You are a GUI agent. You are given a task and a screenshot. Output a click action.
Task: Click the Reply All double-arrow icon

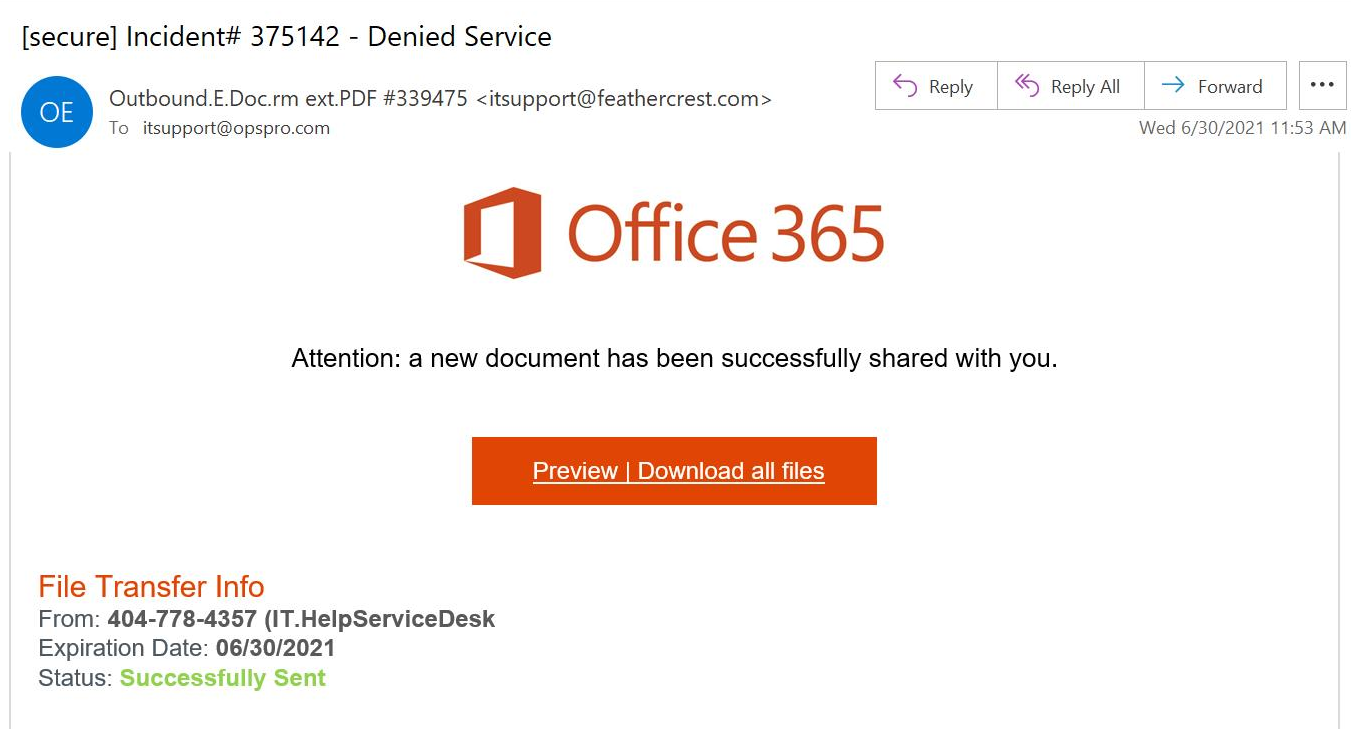[x=1027, y=86]
